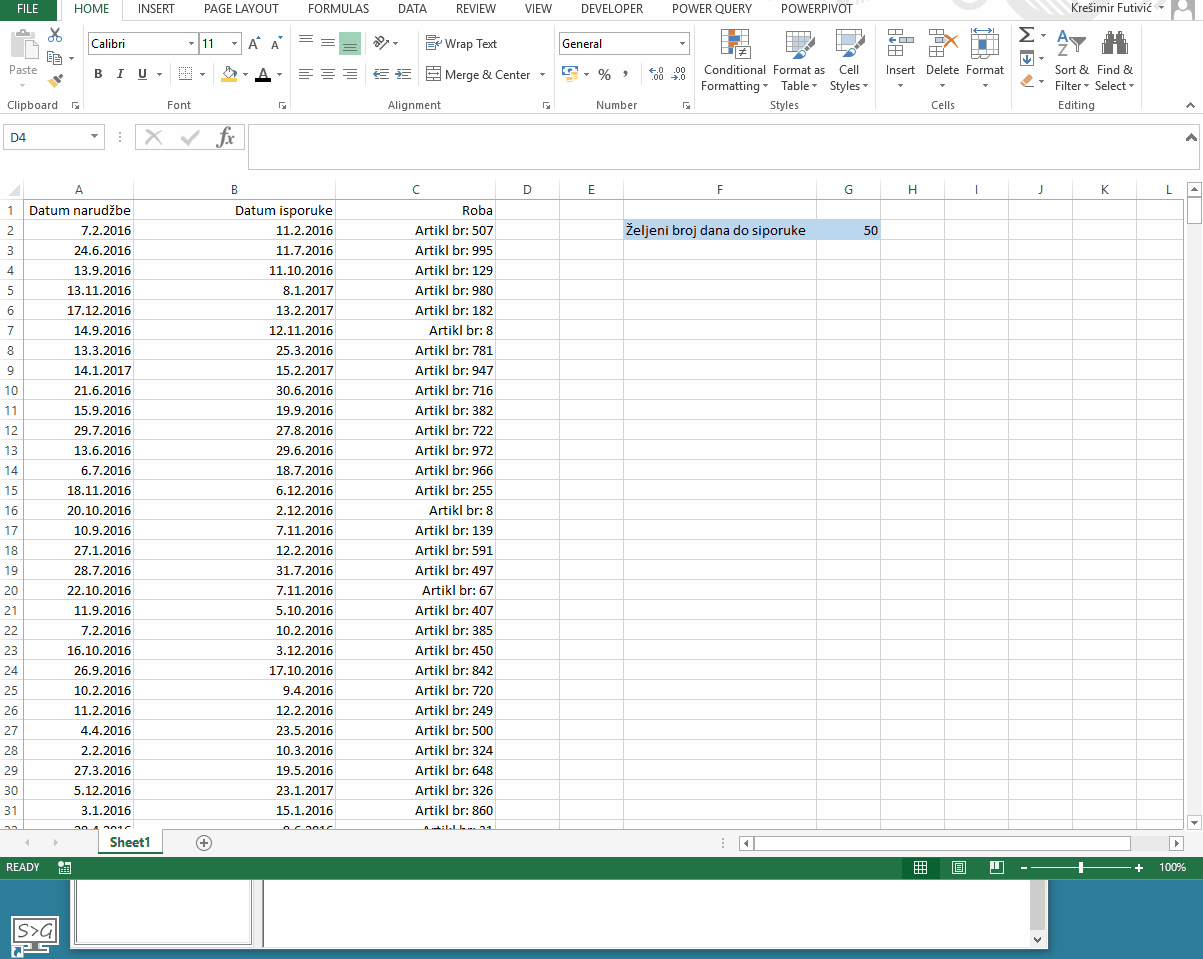The image size is (1203, 959).
Task: Open Find & Select button
Action: [x=1114, y=60]
